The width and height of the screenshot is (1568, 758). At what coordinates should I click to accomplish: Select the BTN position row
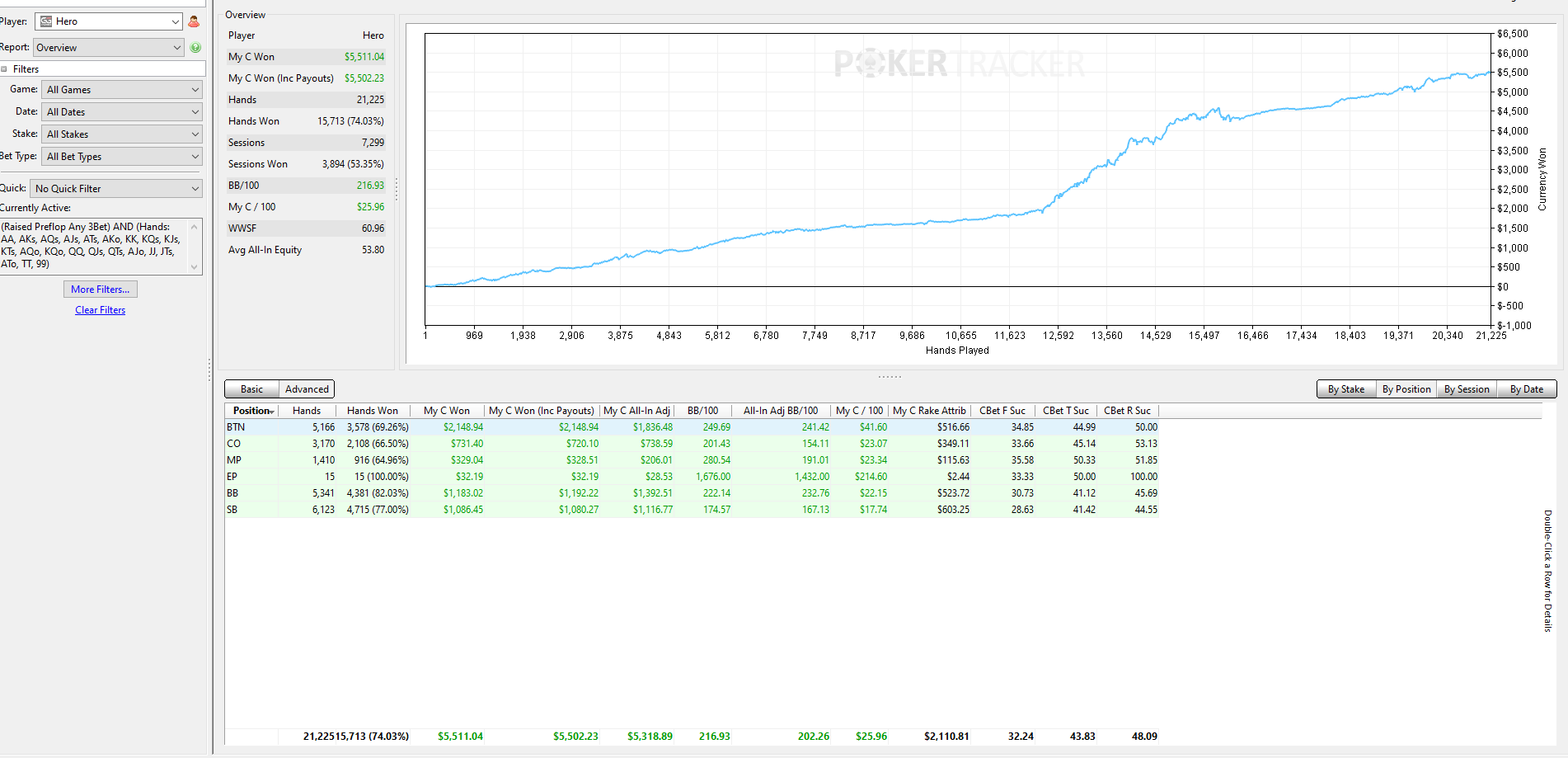692,427
